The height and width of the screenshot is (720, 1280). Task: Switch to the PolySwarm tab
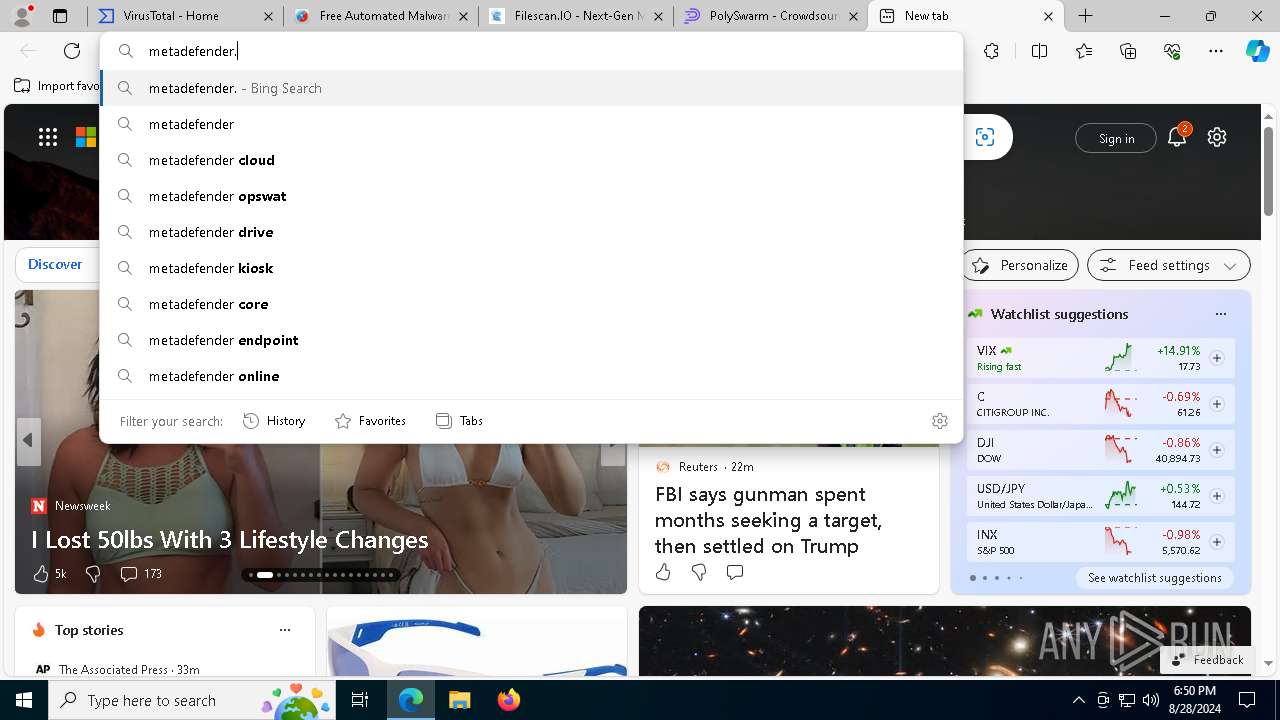(770, 16)
